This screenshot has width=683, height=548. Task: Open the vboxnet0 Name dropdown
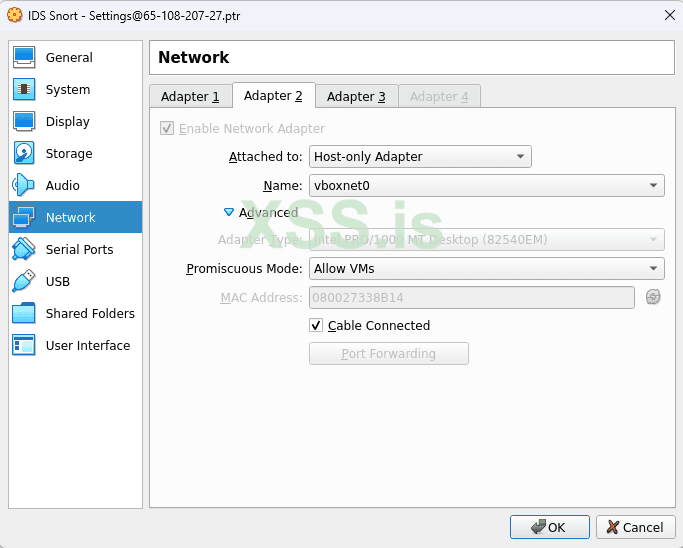[487, 186]
